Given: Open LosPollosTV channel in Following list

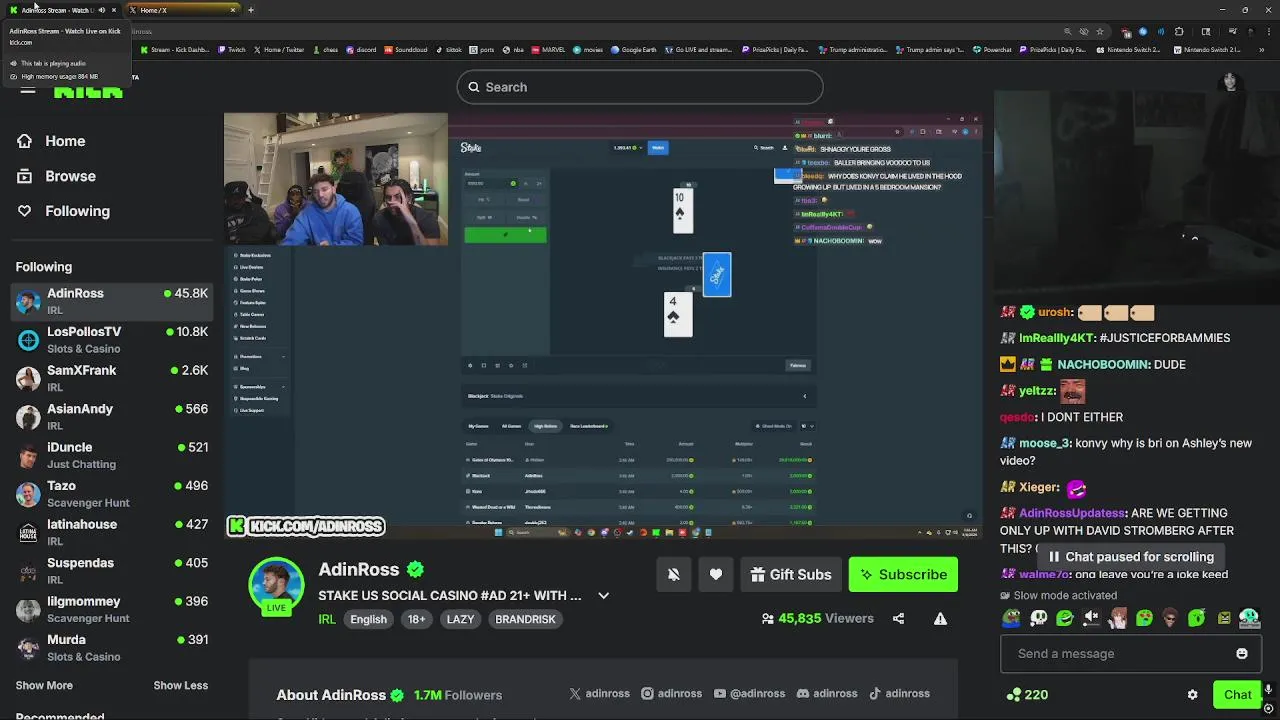Looking at the screenshot, I should coord(112,340).
